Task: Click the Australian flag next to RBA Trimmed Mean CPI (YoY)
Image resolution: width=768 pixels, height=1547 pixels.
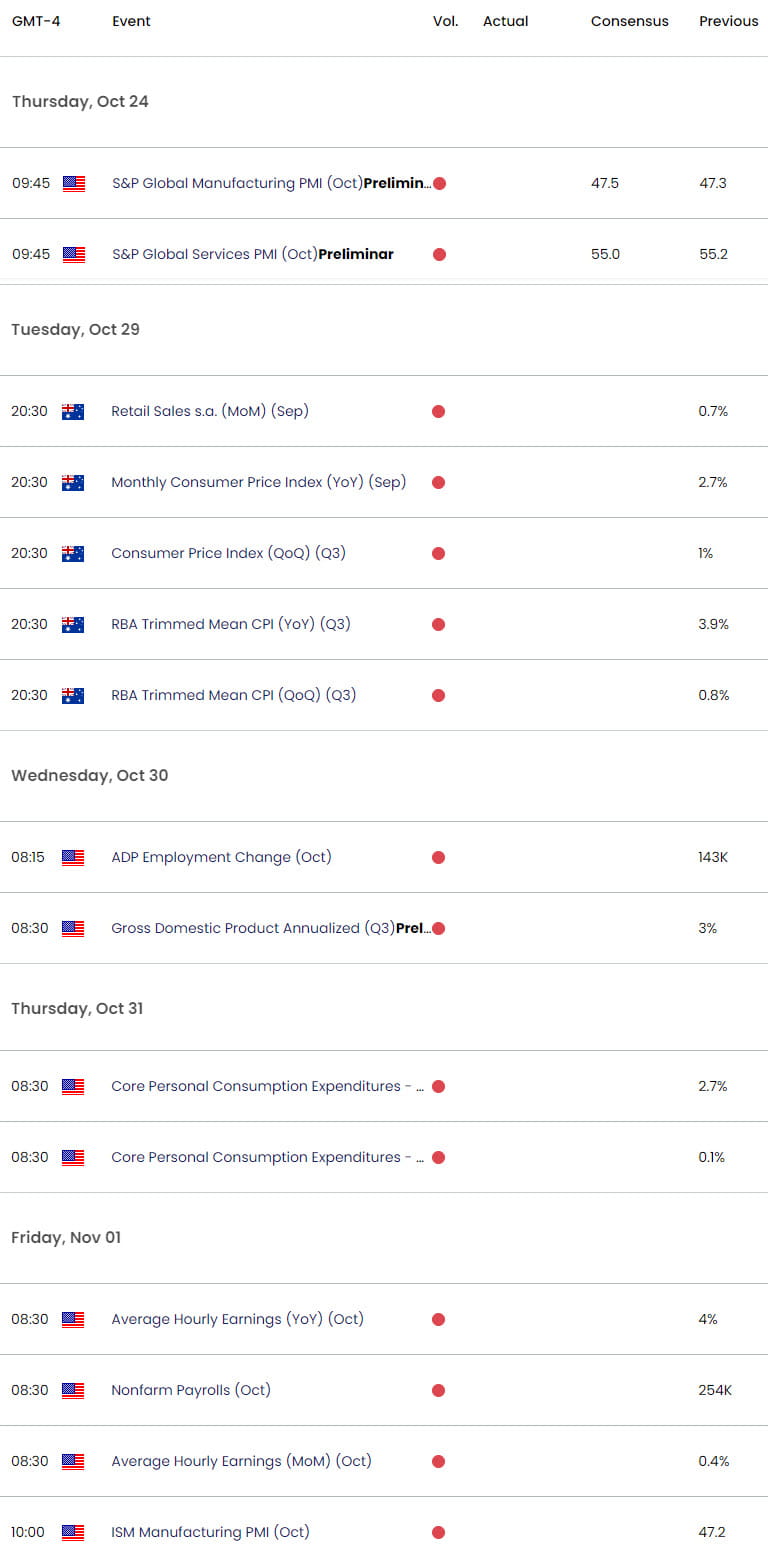Action: coord(72,624)
